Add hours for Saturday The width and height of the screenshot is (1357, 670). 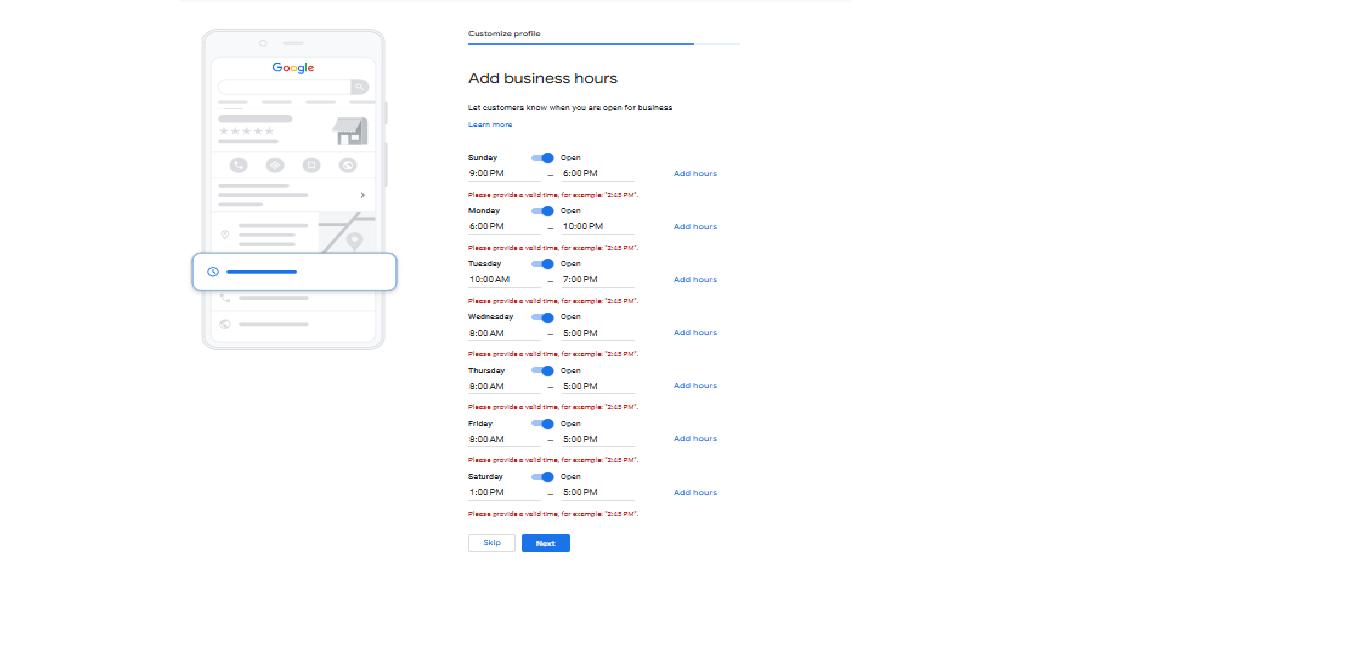(695, 493)
